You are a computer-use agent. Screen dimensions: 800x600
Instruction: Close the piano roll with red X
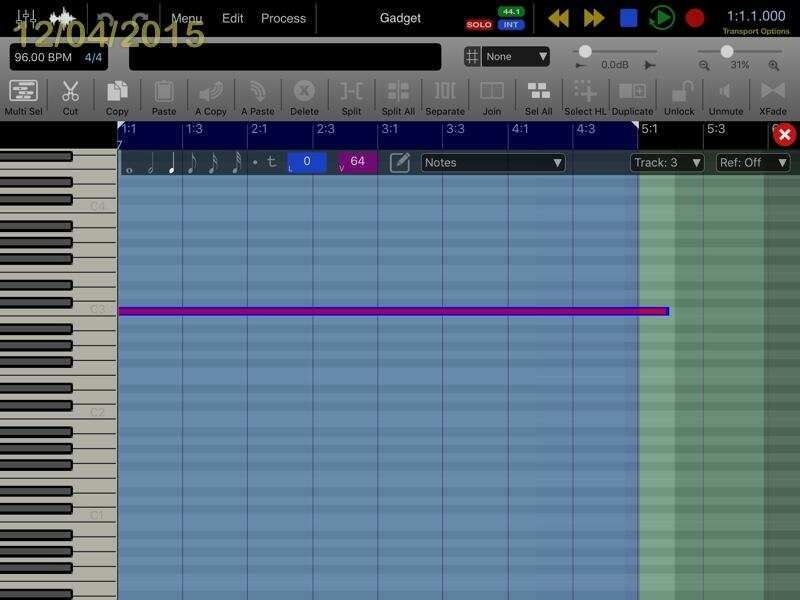coord(784,135)
